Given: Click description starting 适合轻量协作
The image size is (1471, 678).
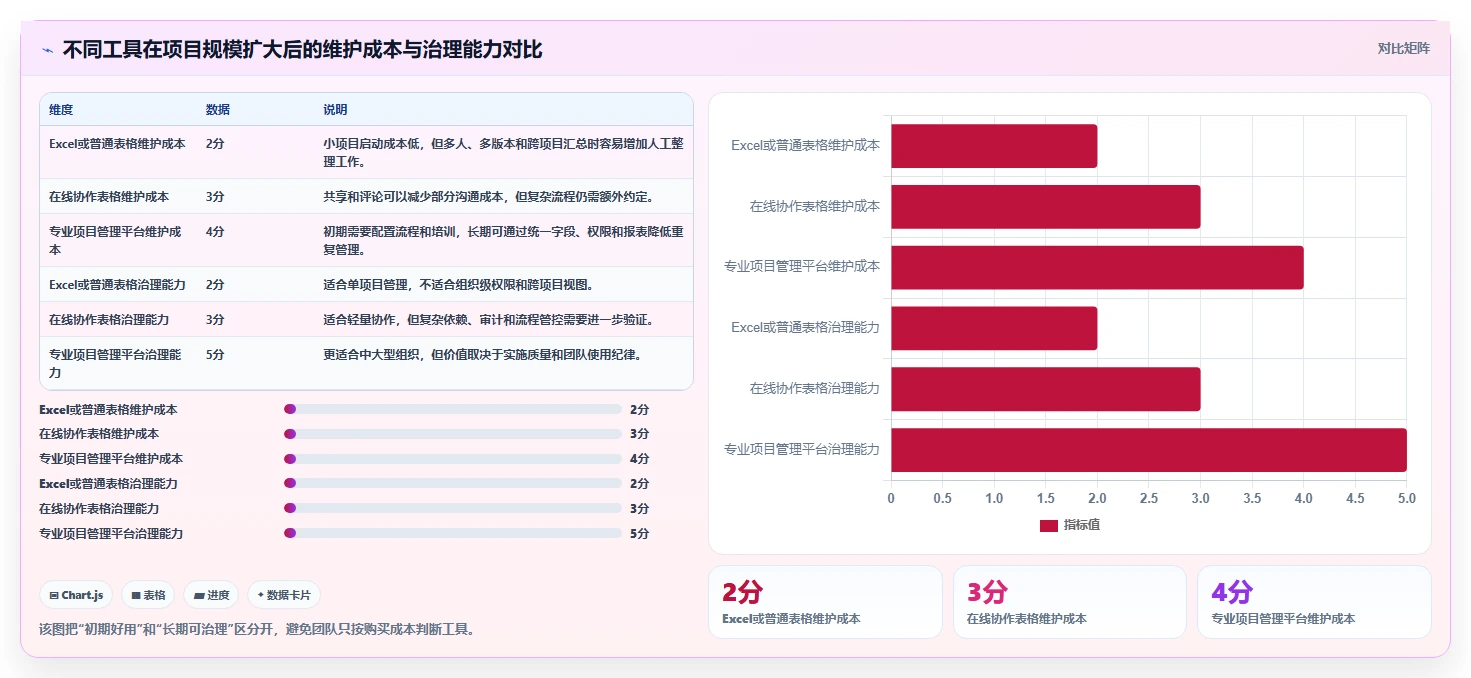Looking at the screenshot, I should pos(488,319).
